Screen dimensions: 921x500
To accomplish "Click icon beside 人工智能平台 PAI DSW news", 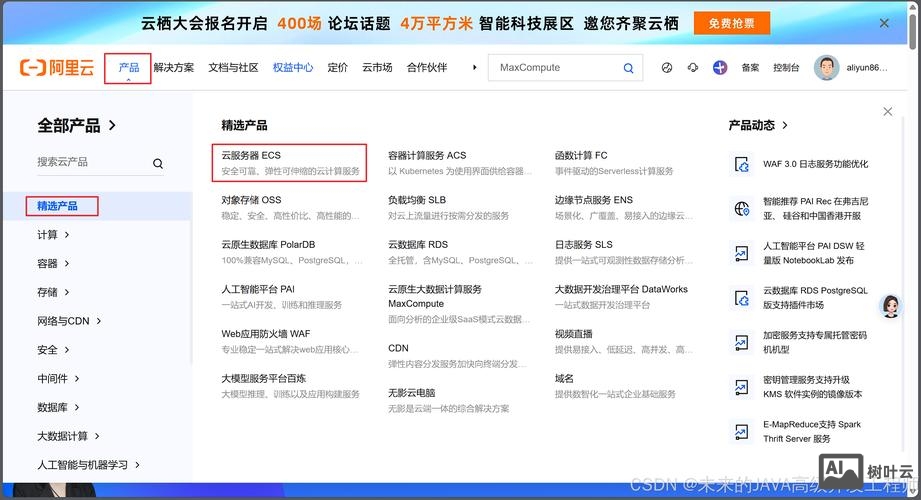I will 742,253.
